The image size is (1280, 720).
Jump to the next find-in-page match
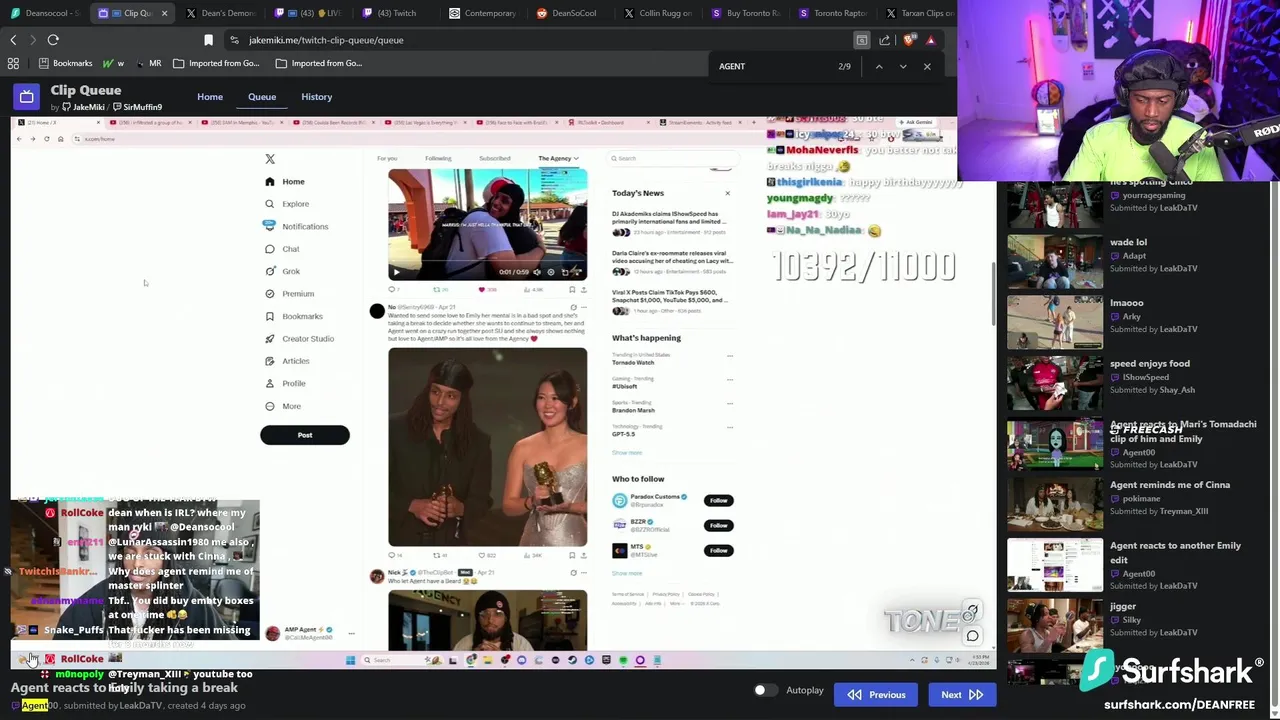coord(903,66)
